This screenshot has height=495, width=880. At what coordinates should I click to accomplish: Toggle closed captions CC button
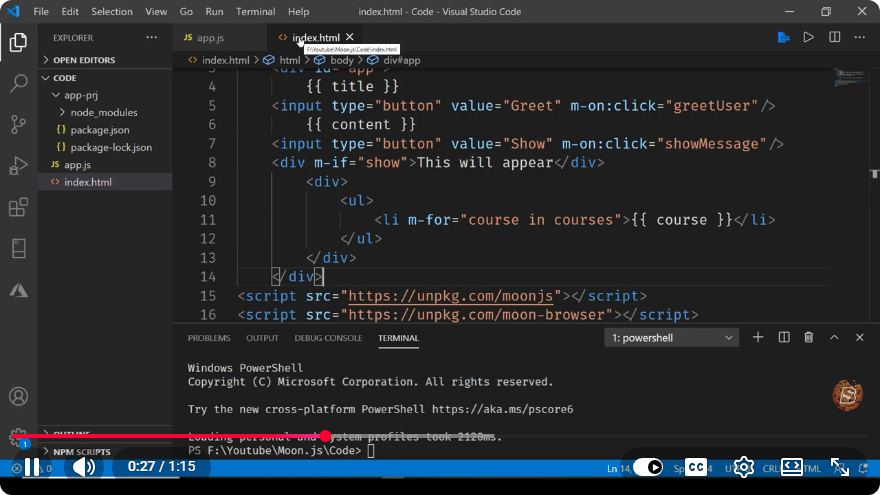point(696,467)
